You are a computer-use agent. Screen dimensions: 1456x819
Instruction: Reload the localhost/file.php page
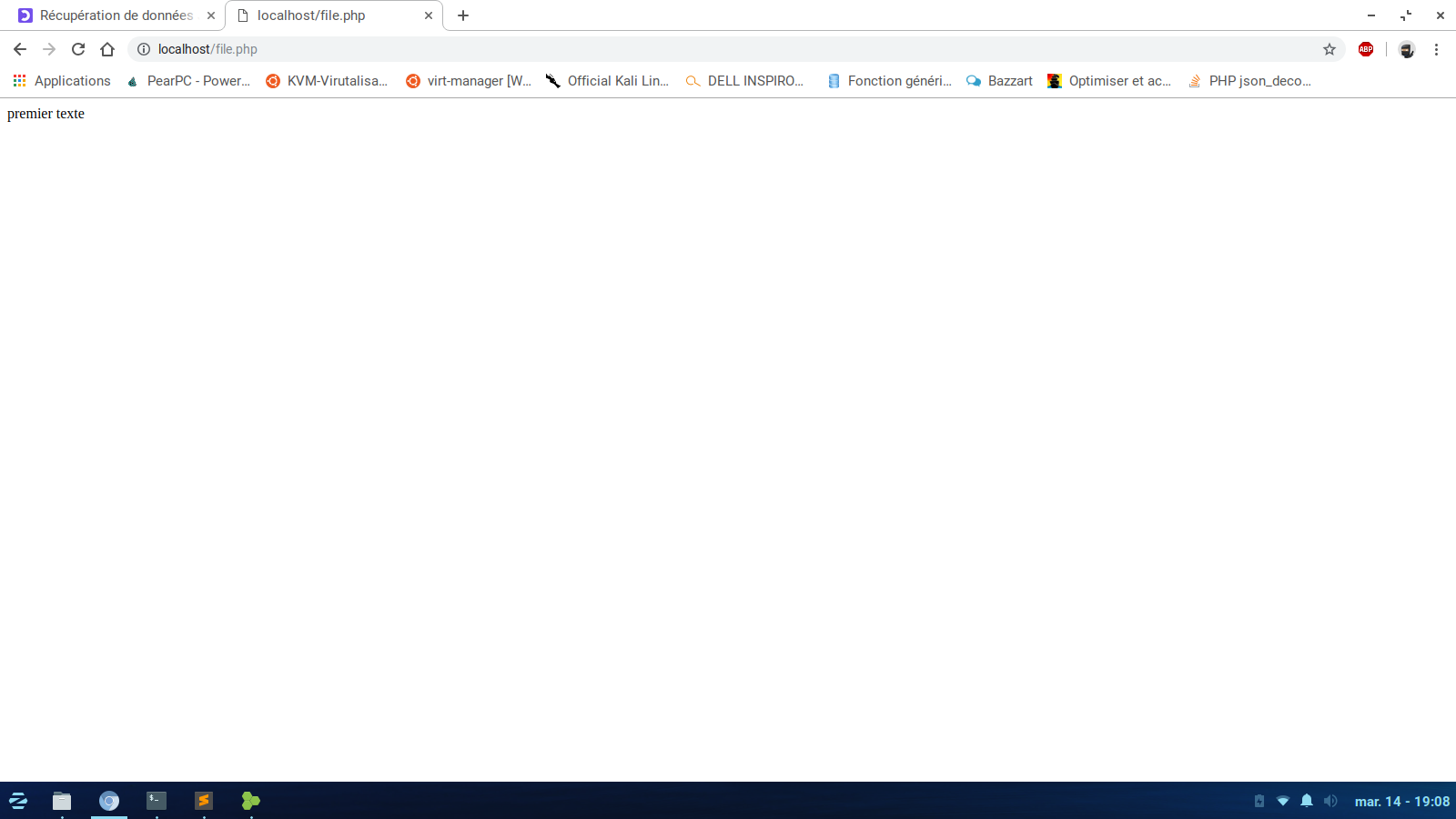point(78,49)
